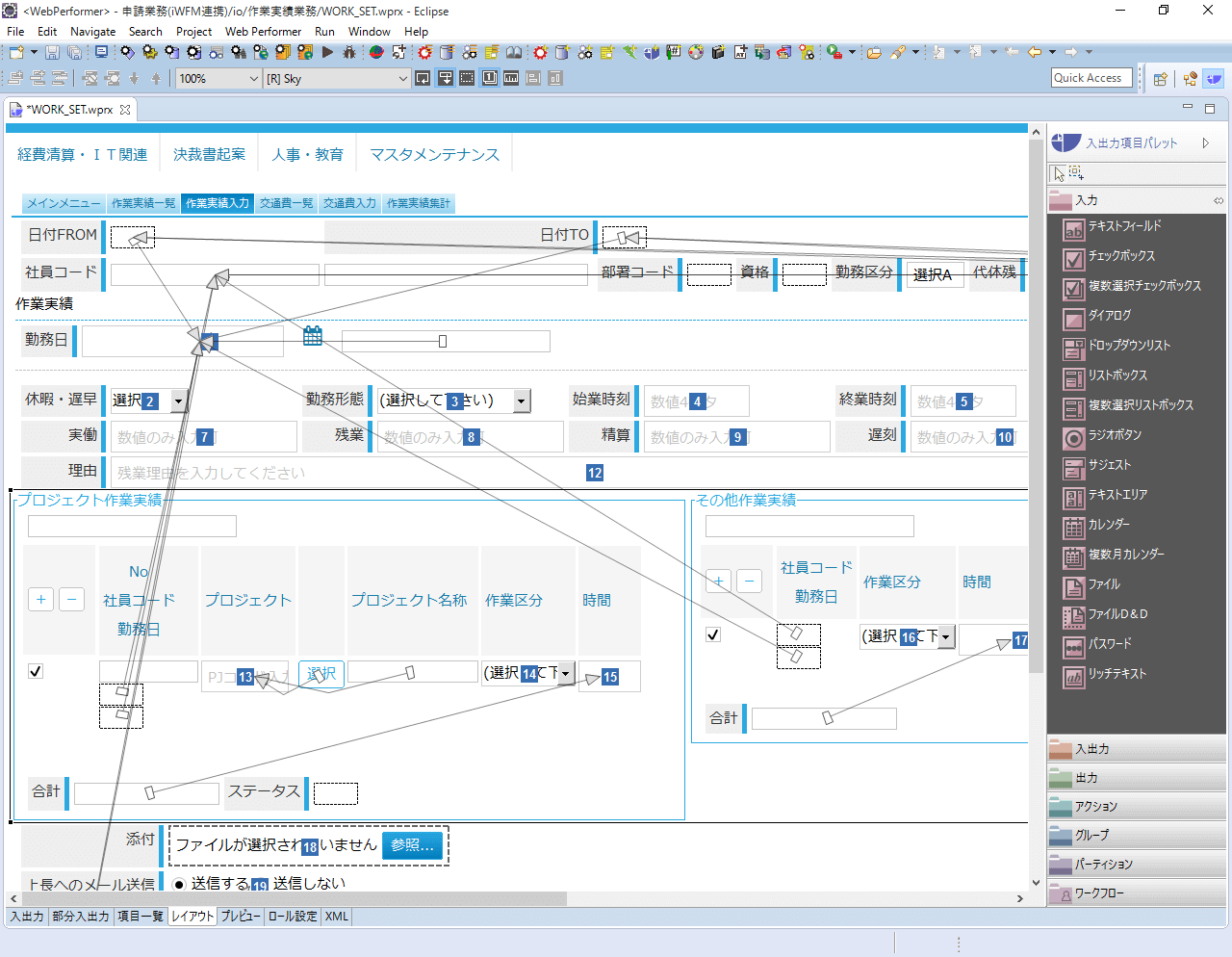
Task: Select the ダイアログ palette item
Action: point(1136,316)
